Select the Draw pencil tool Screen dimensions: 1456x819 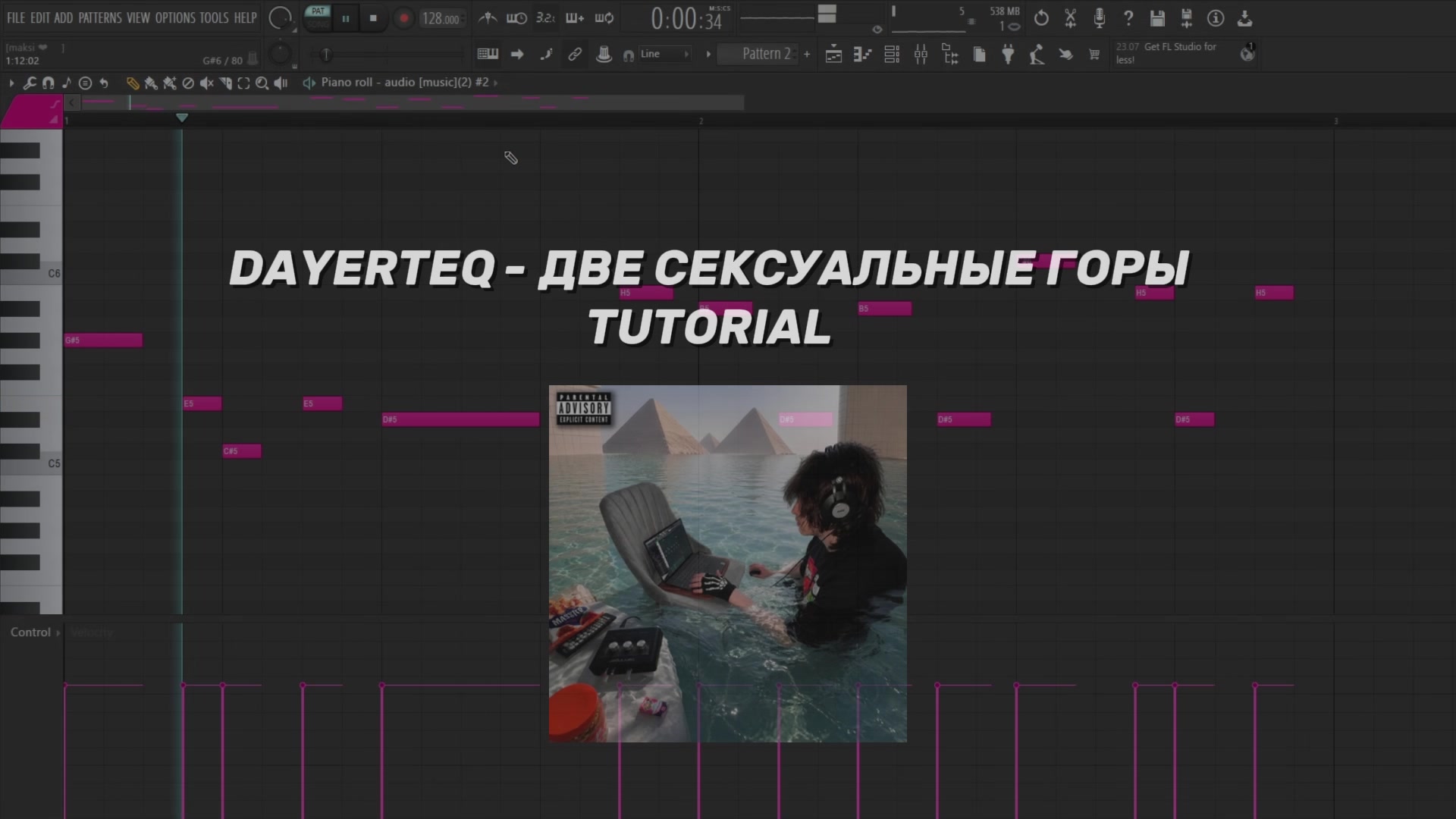[133, 83]
